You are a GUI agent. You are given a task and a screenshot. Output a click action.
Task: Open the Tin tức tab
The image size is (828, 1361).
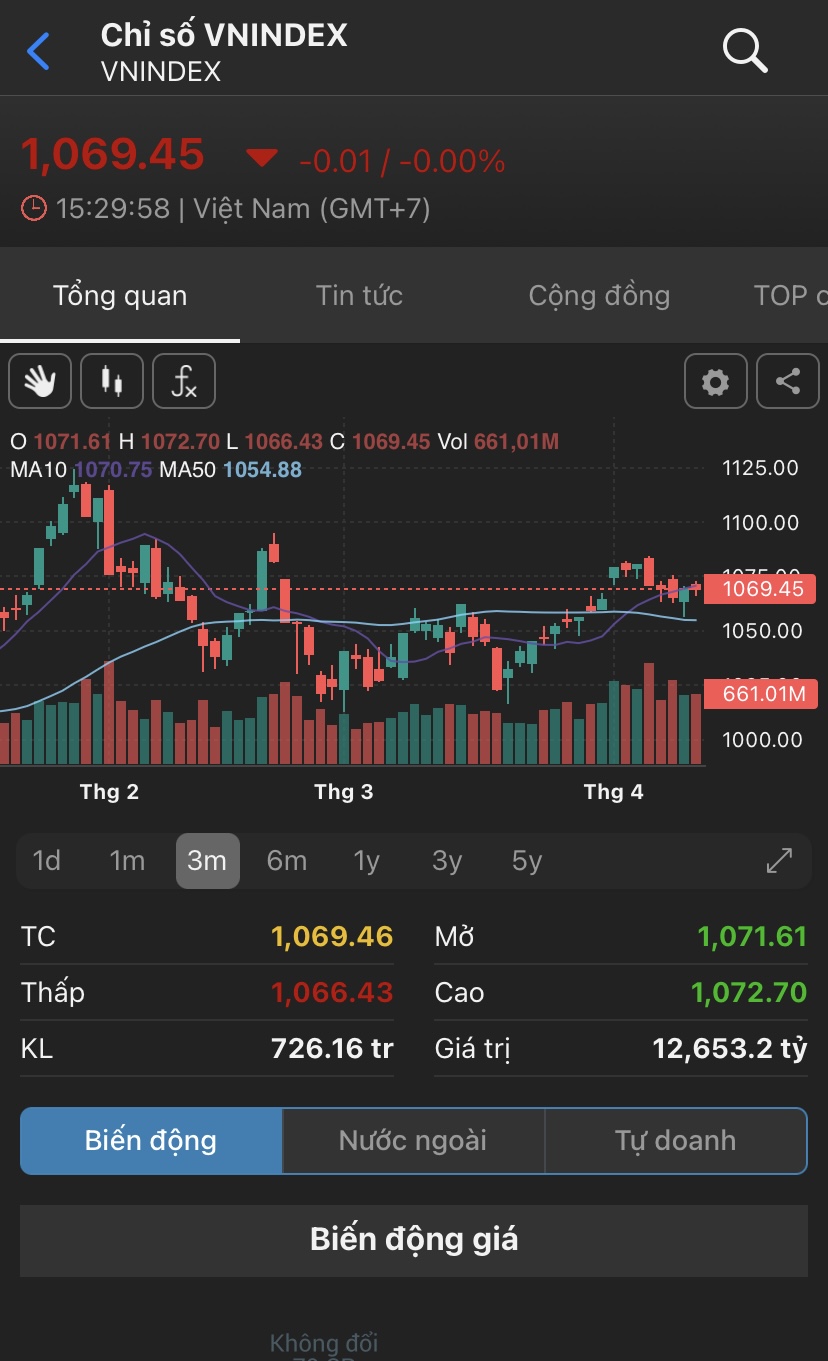[359, 296]
